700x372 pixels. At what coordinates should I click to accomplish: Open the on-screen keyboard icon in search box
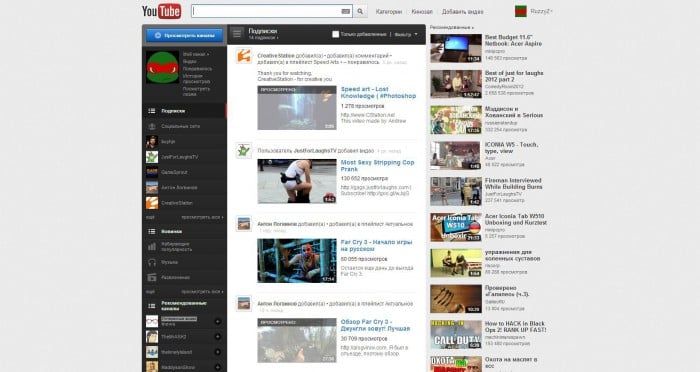[x=346, y=12]
